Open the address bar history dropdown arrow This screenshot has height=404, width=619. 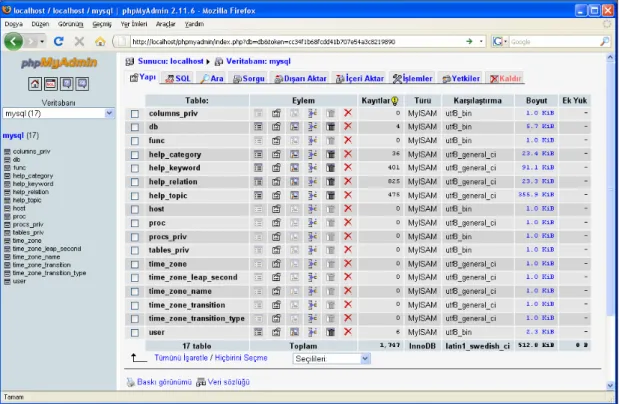click(481, 41)
